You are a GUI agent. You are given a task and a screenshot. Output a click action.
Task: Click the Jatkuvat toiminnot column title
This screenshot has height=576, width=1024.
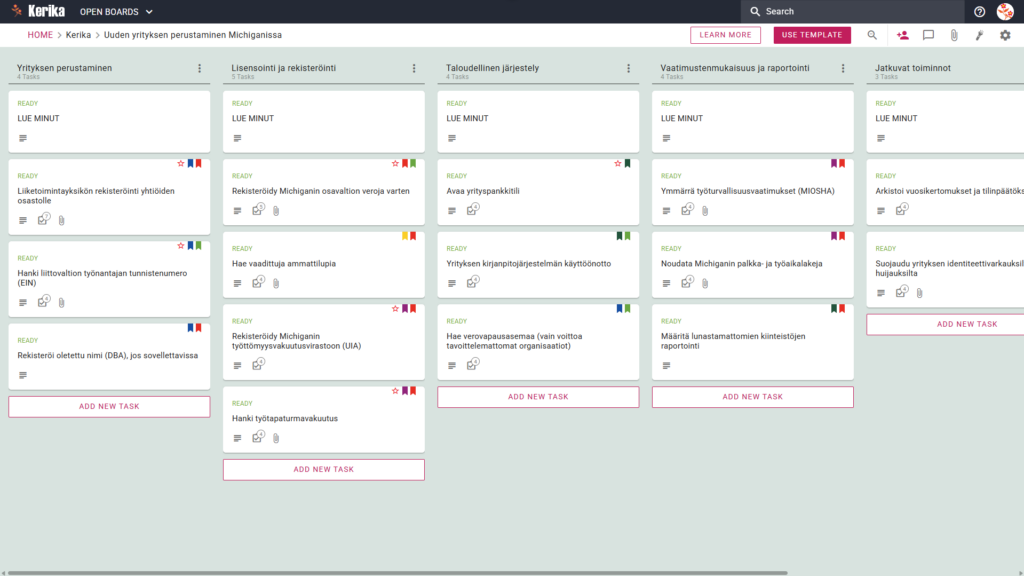[913, 68]
